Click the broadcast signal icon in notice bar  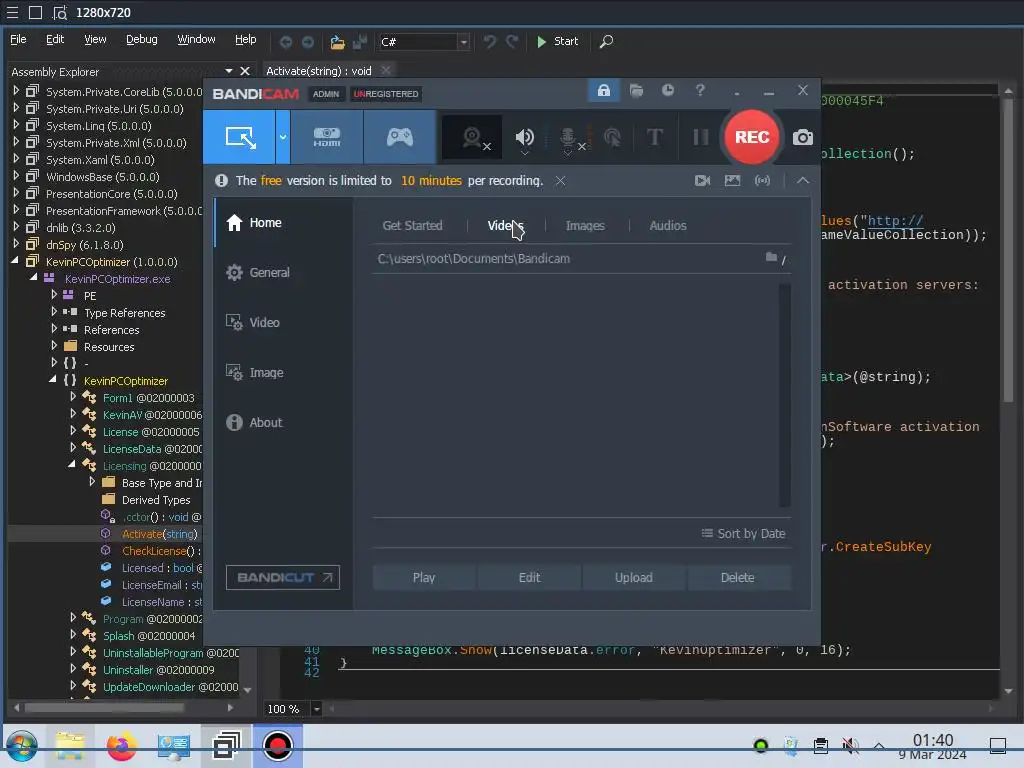(x=762, y=181)
